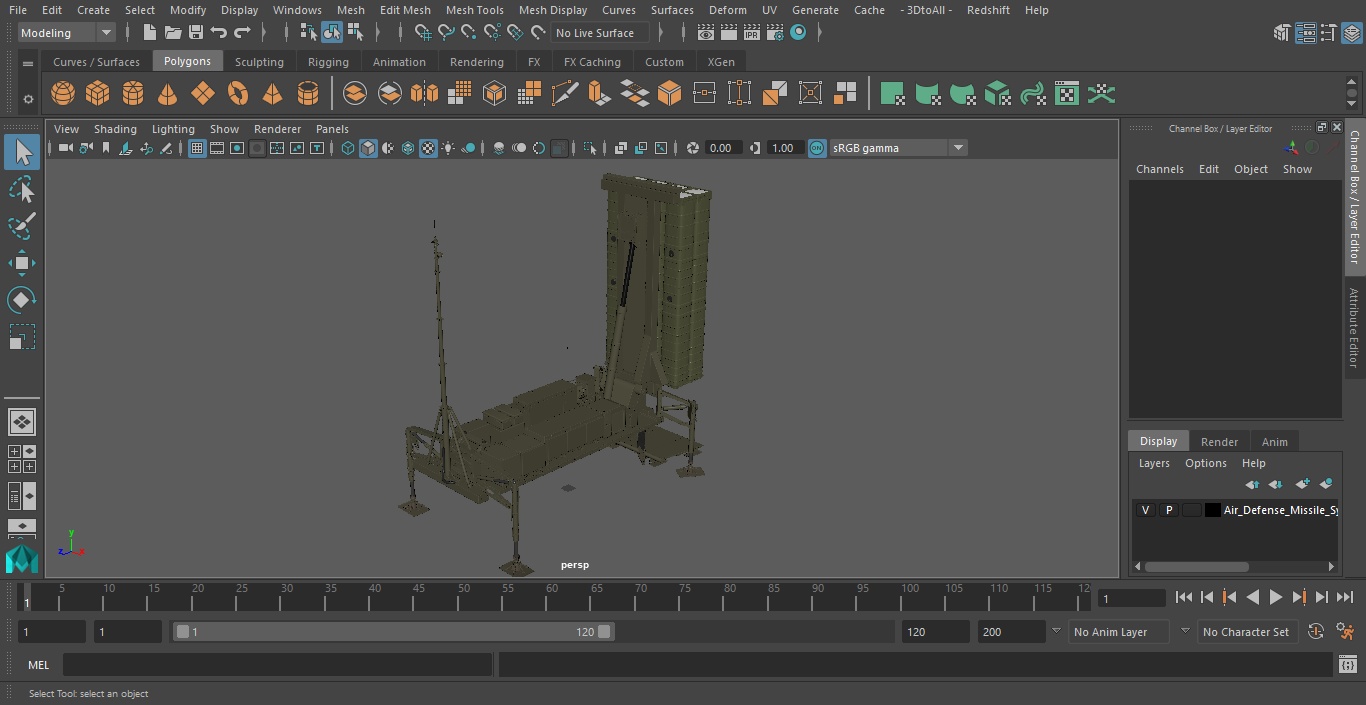Toggle film gate display
The image size is (1366, 705).
[x=217, y=148]
